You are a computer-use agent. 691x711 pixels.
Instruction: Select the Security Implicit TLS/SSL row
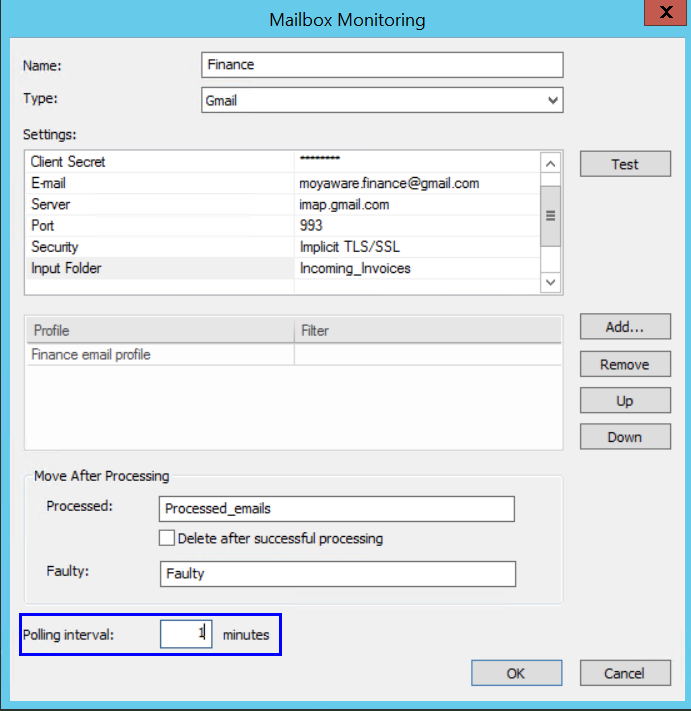[160, 247]
